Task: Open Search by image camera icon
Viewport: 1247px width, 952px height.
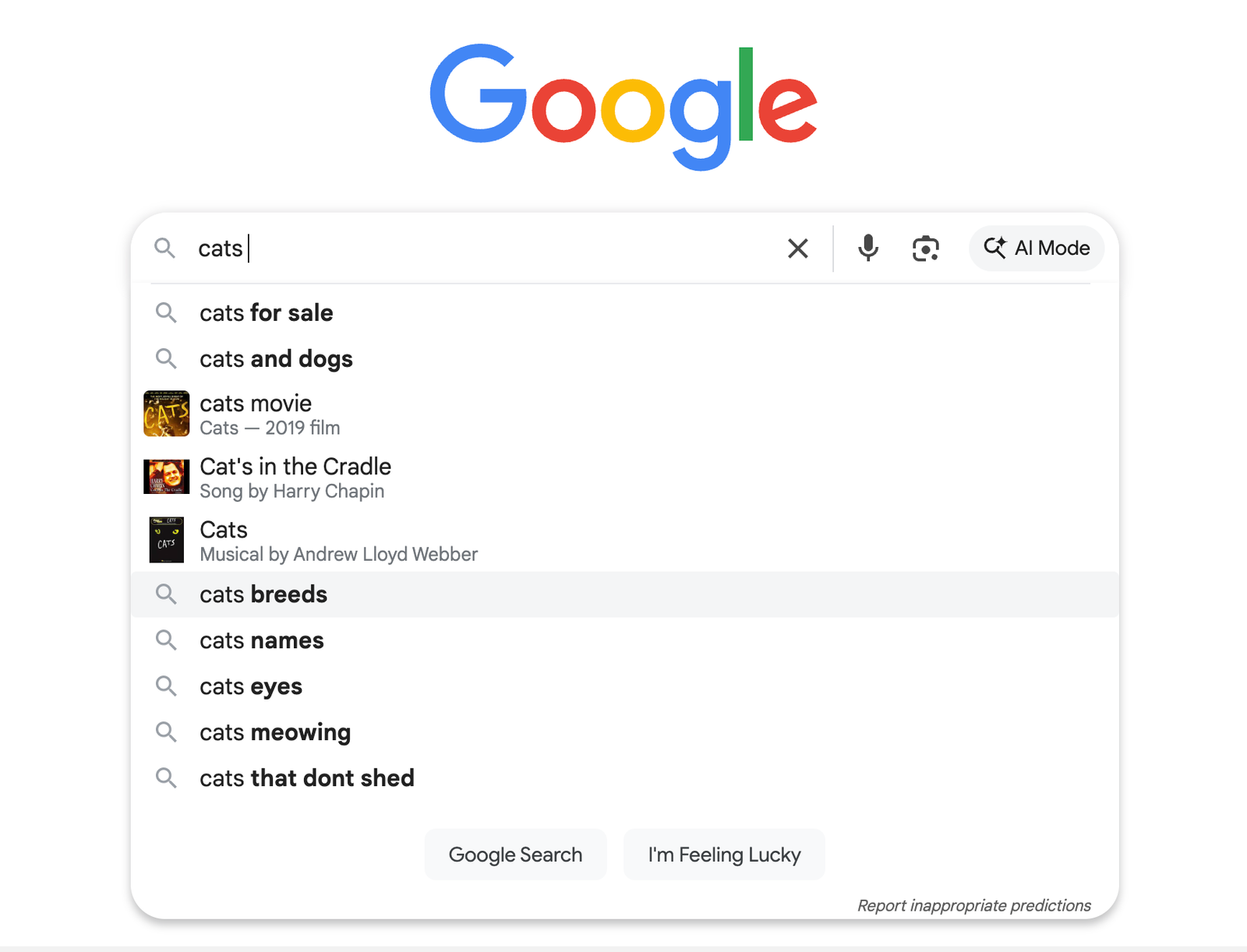Action: point(925,249)
